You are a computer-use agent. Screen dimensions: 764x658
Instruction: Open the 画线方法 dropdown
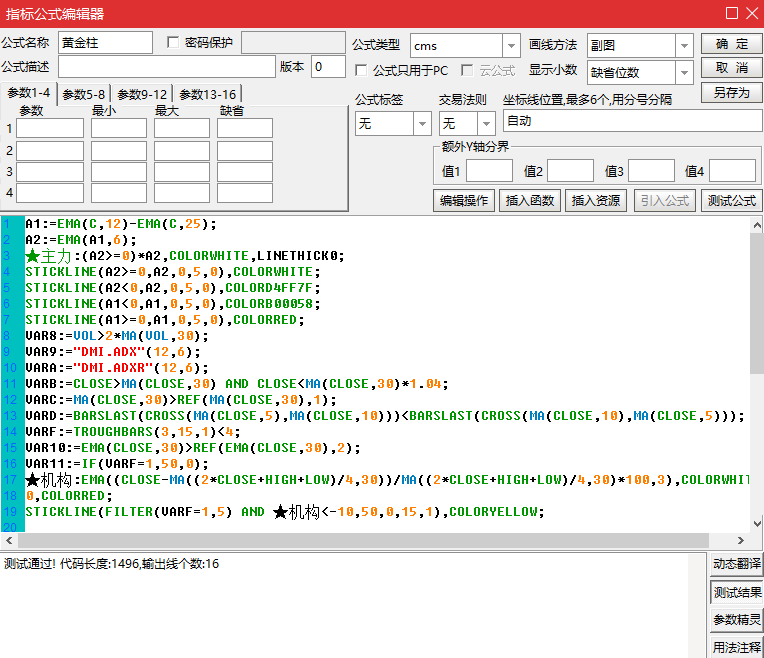[x=684, y=46]
